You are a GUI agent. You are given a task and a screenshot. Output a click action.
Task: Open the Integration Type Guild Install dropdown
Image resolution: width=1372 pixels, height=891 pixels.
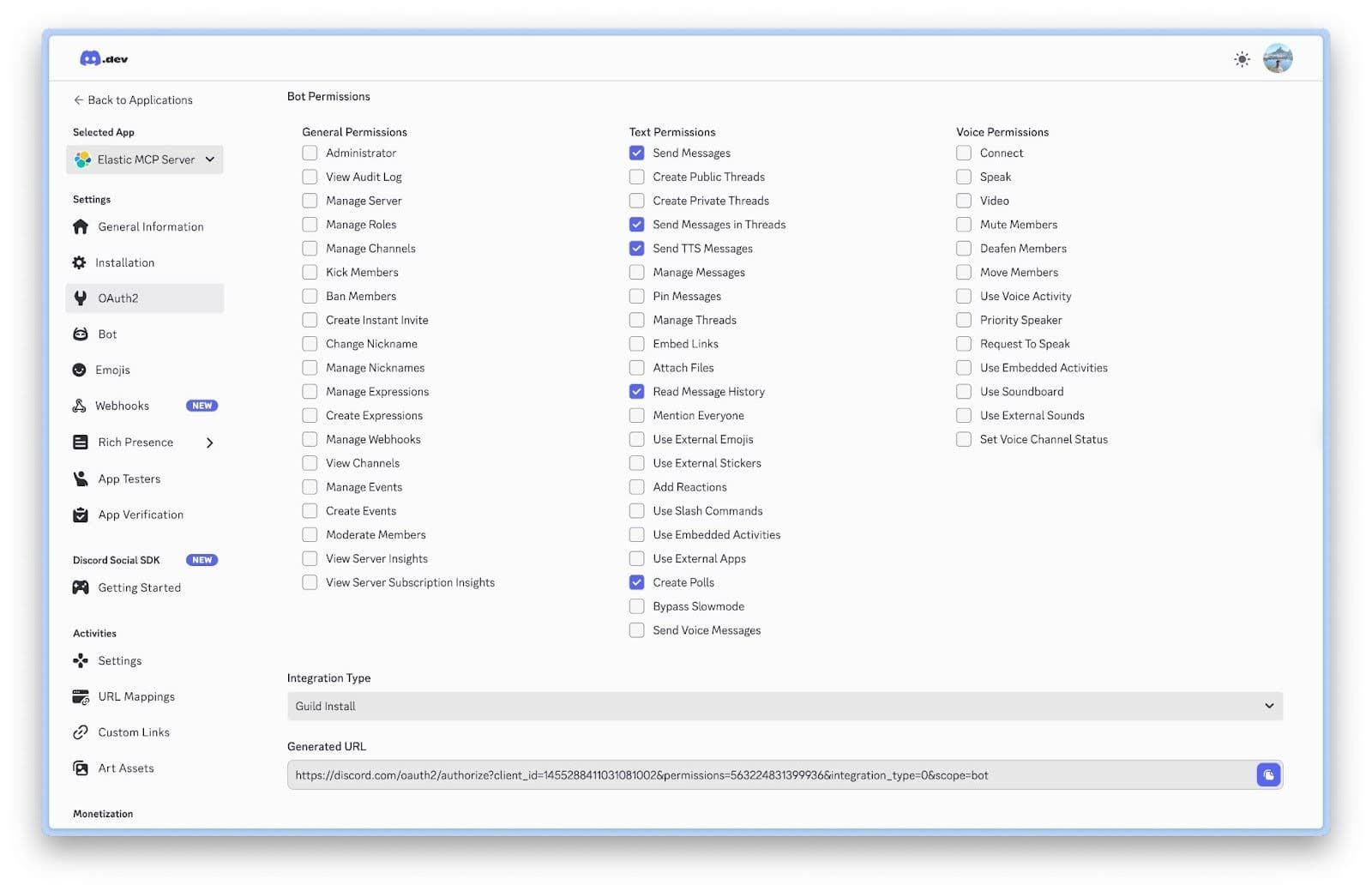784,706
